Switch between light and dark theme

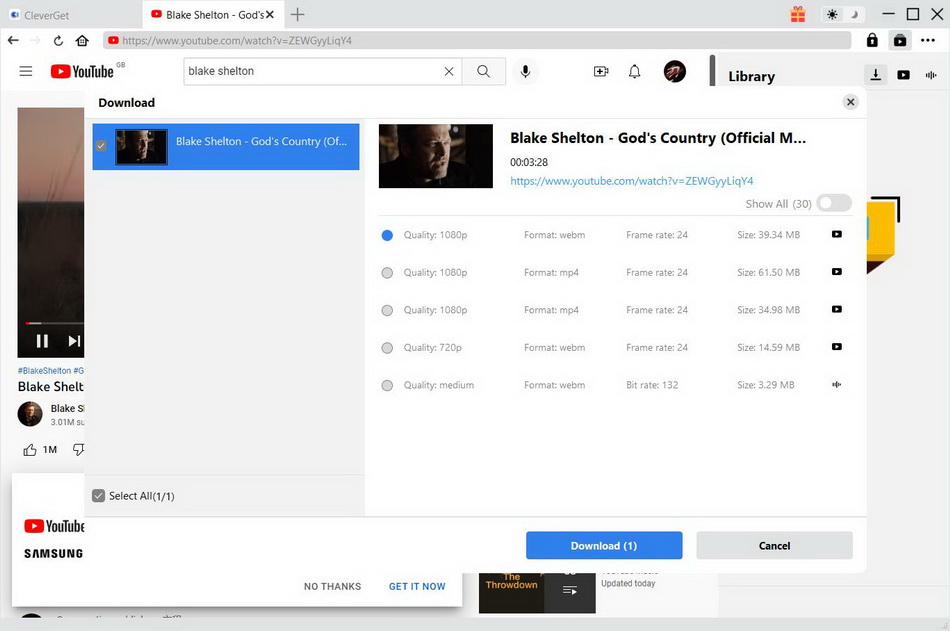842,14
